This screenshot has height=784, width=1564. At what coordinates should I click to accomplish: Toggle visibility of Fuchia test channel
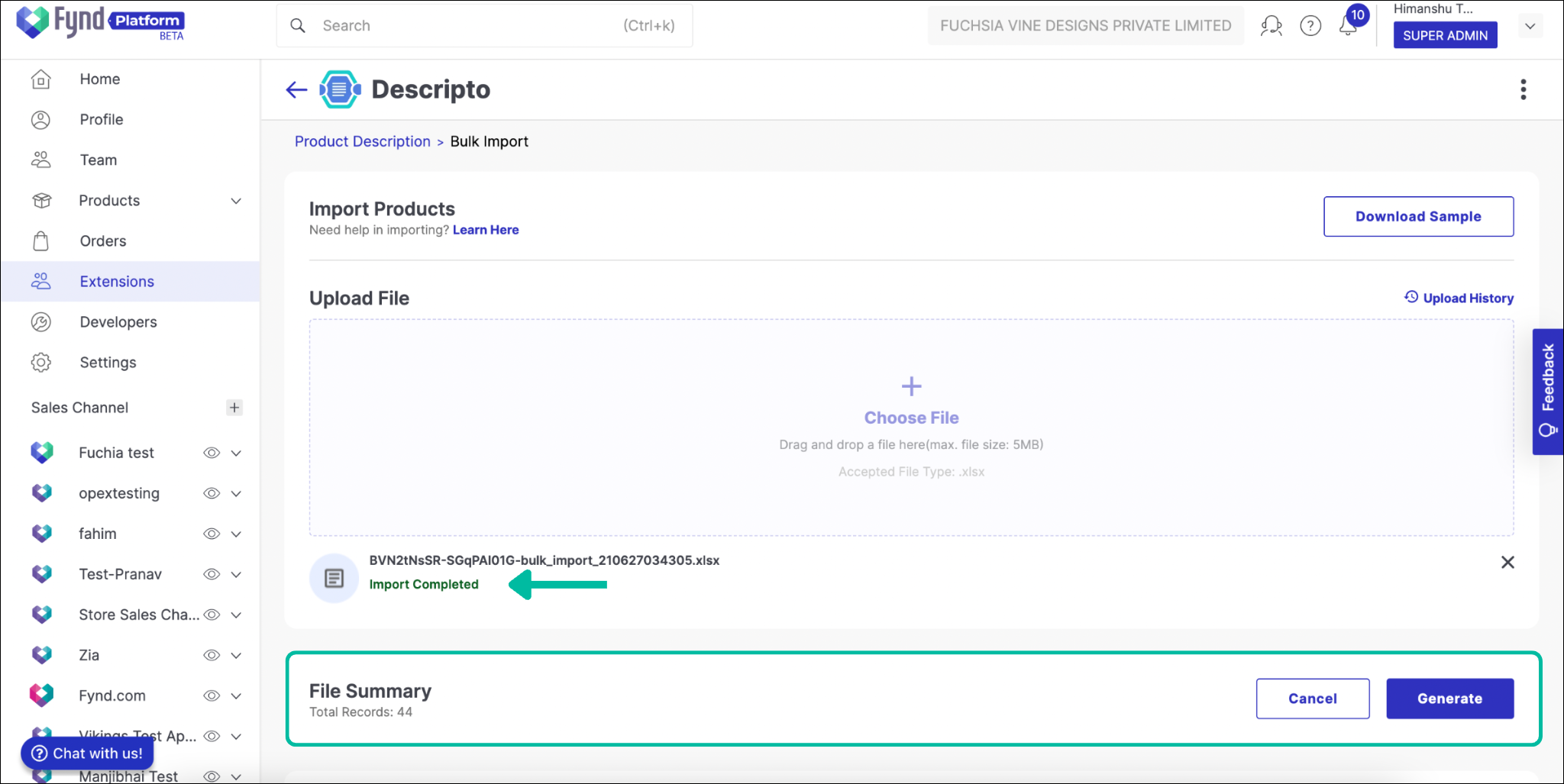(x=212, y=452)
